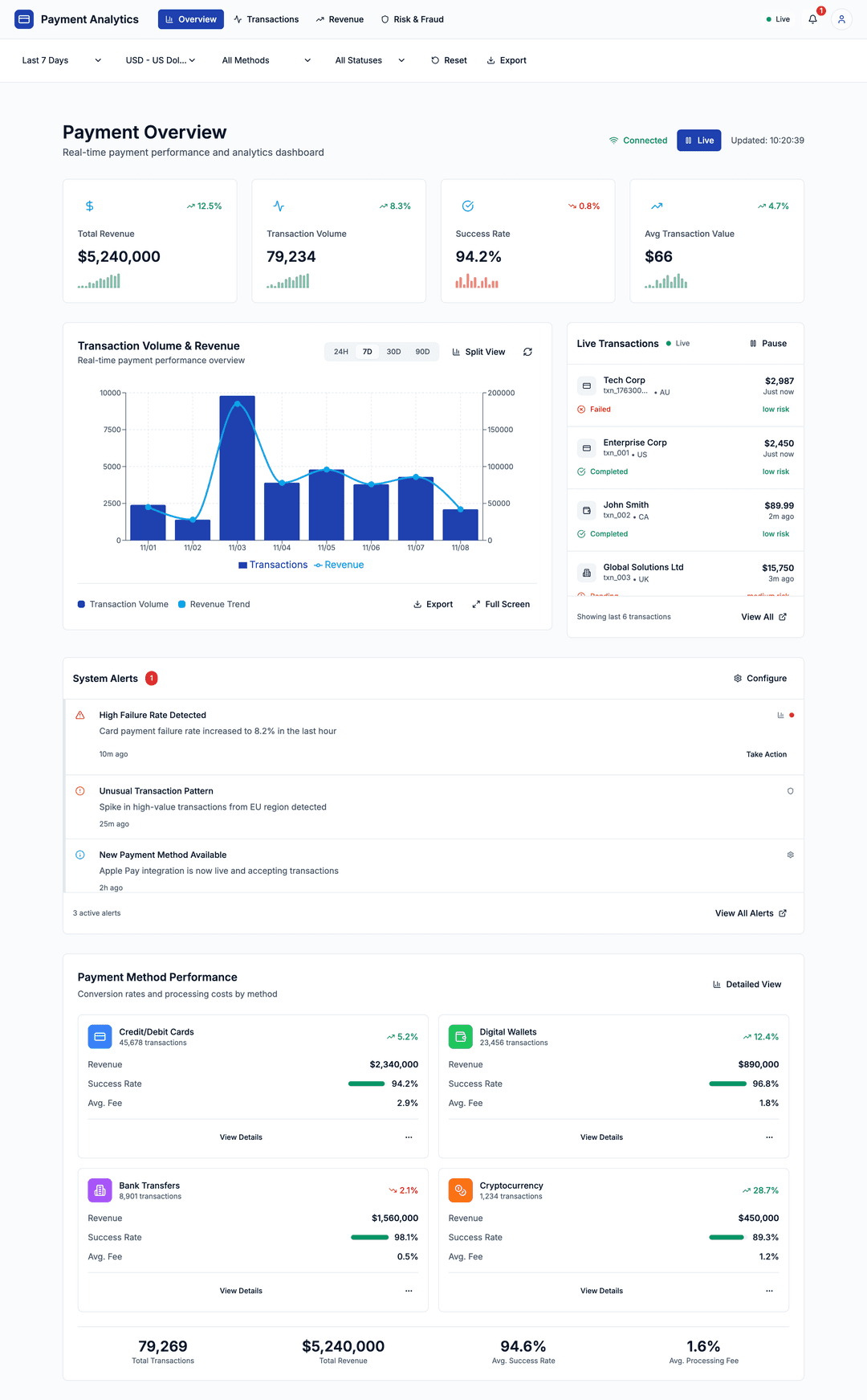Open Detailed View of payment methods
The image size is (867, 1400).
pos(747,985)
